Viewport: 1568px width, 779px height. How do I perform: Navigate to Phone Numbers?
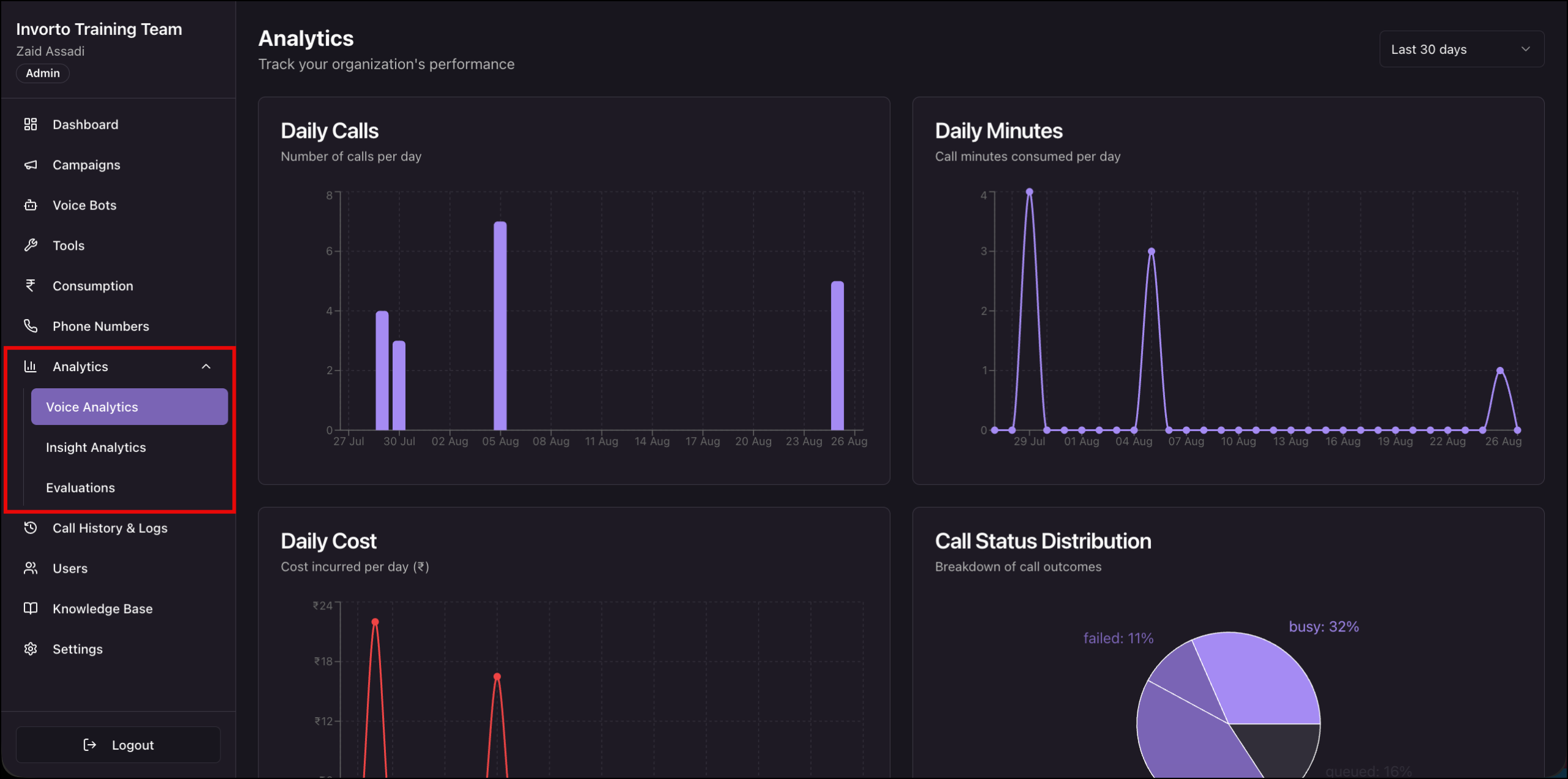tap(118, 326)
